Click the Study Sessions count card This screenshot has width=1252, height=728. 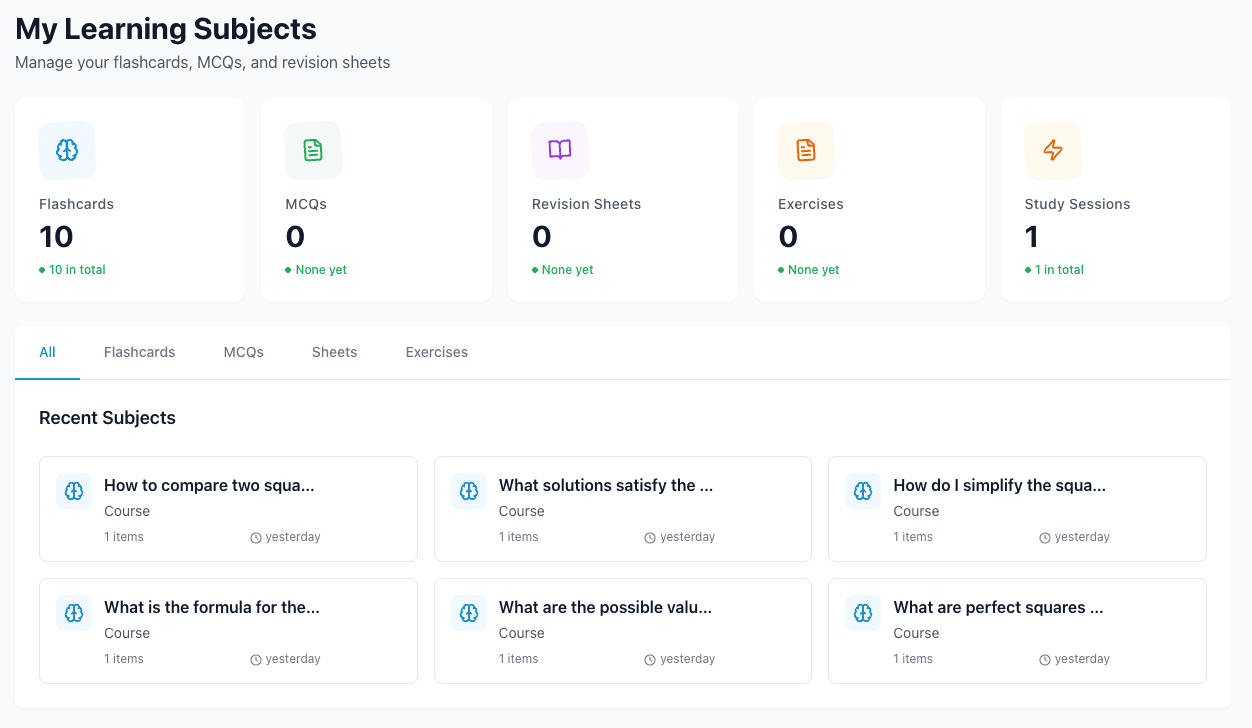(1115, 200)
